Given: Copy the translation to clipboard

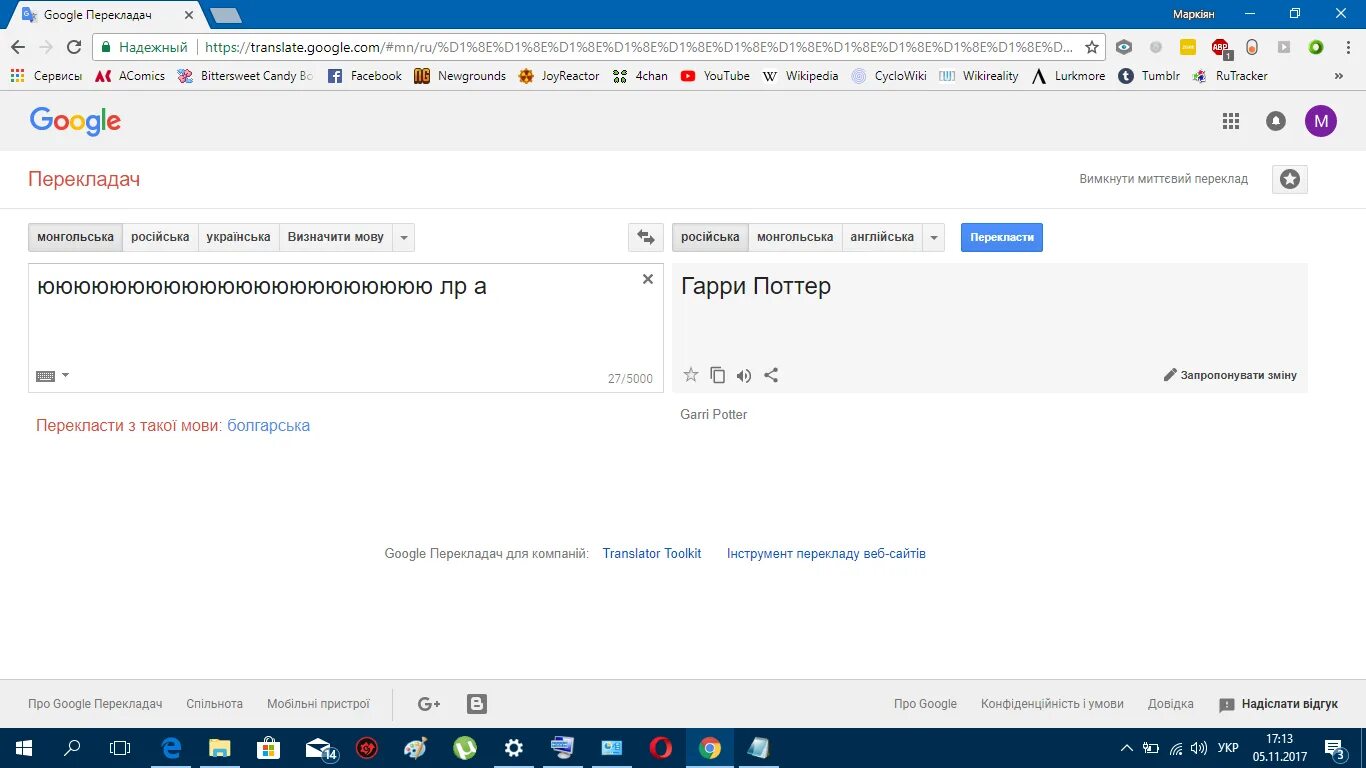Looking at the screenshot, I should click(x=717, y=375).
